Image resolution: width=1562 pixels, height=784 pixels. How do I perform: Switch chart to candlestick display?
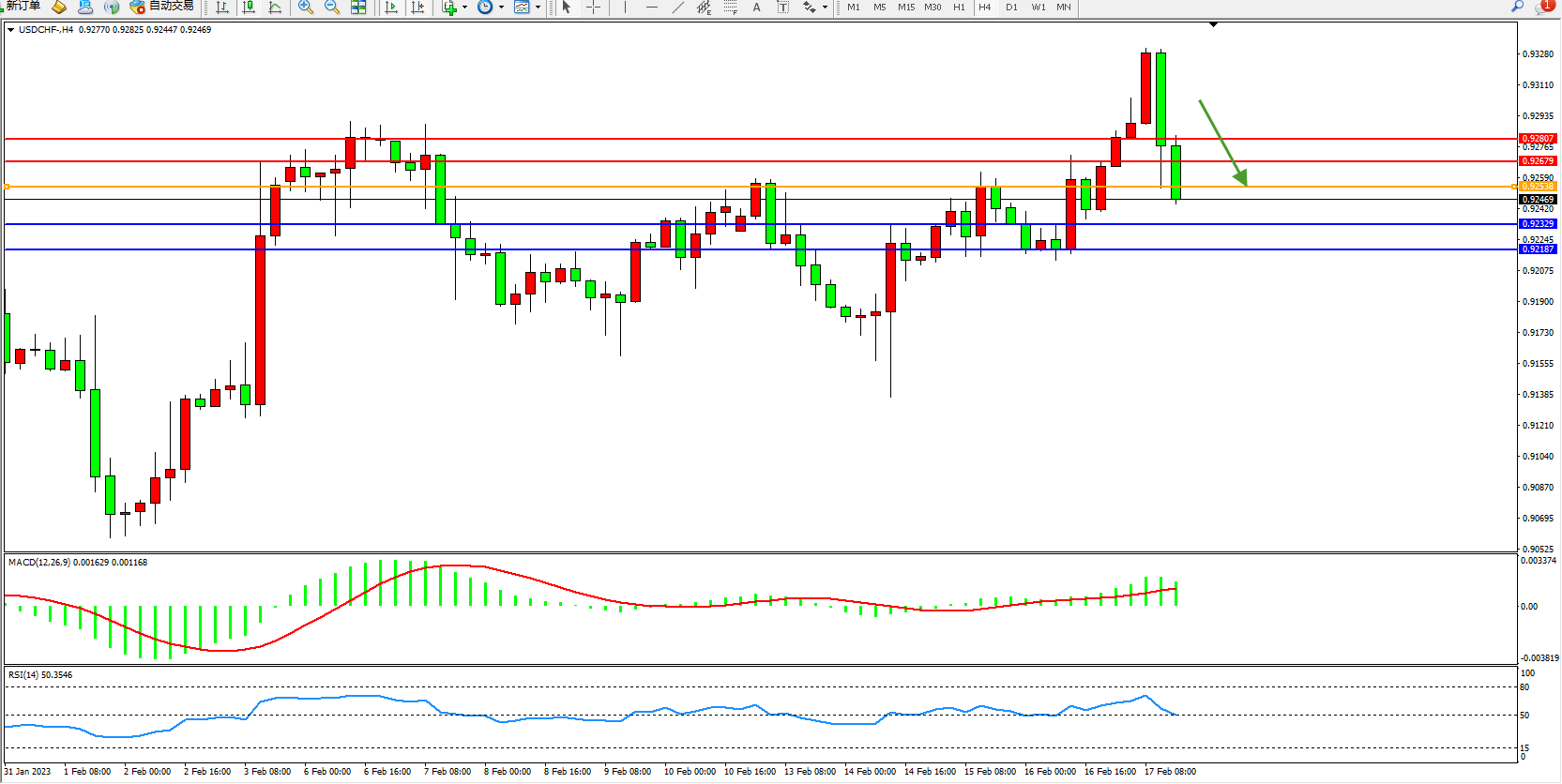(249, 7)
